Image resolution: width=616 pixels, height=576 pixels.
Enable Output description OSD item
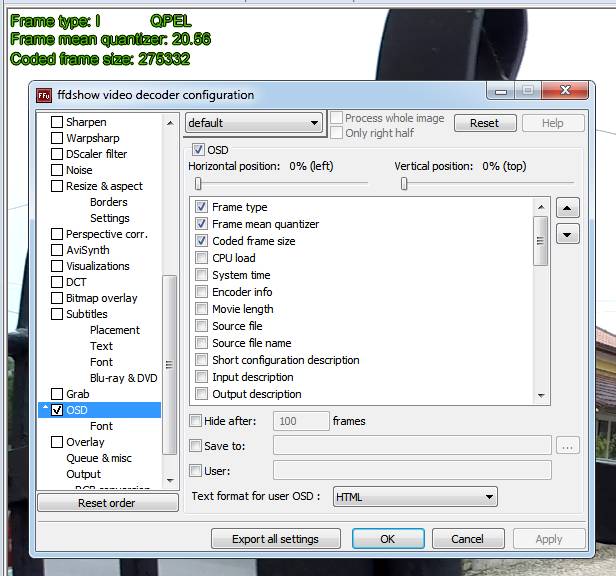(x=202, y=393)
